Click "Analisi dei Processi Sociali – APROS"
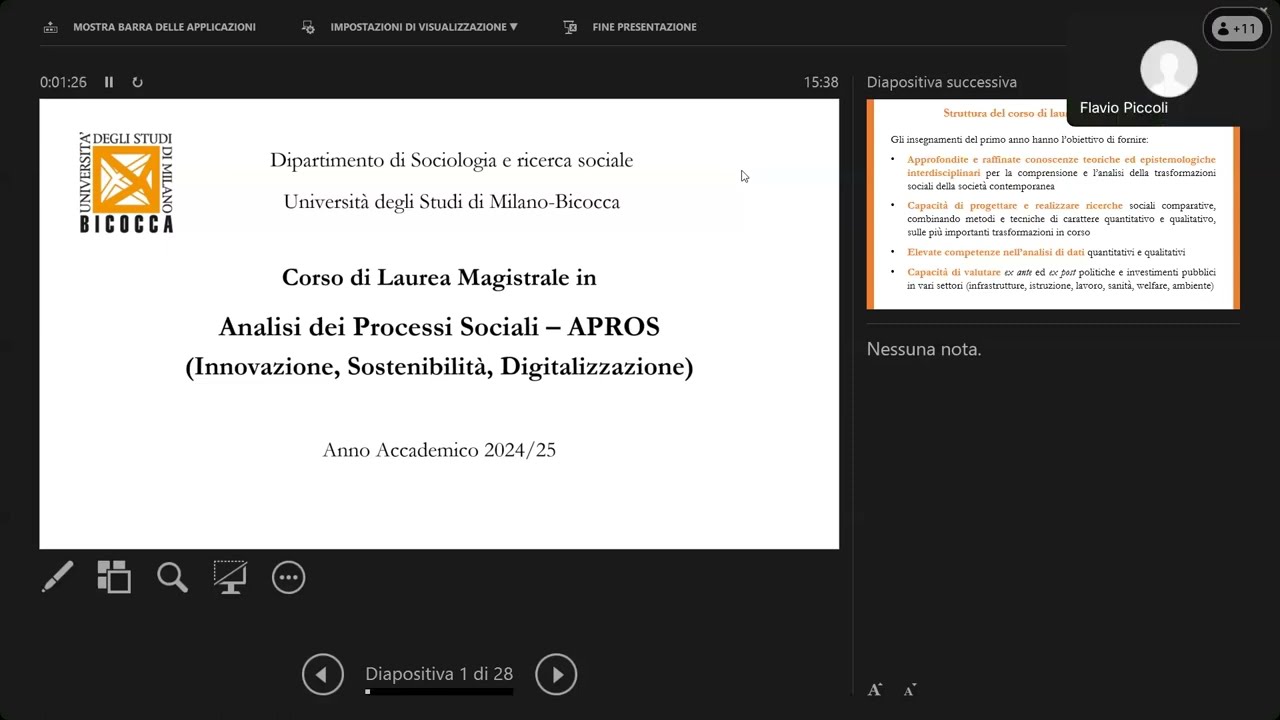 point(439,326)
